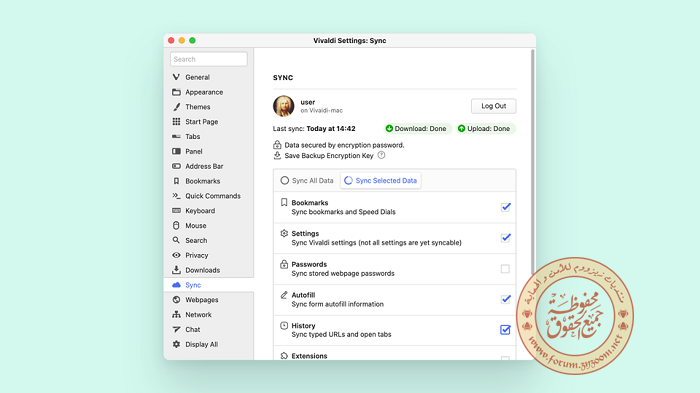Click the settings window vertical scrollbar

(532, 162)
